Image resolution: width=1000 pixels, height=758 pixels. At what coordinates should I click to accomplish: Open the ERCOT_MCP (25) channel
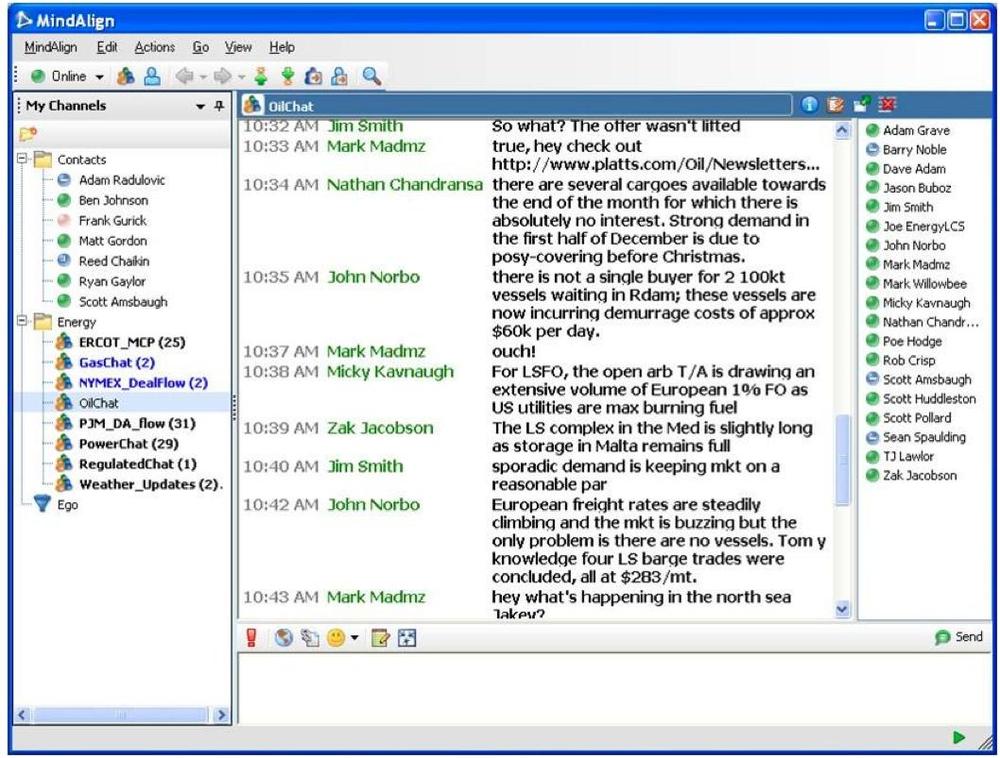tap(132, 342)
